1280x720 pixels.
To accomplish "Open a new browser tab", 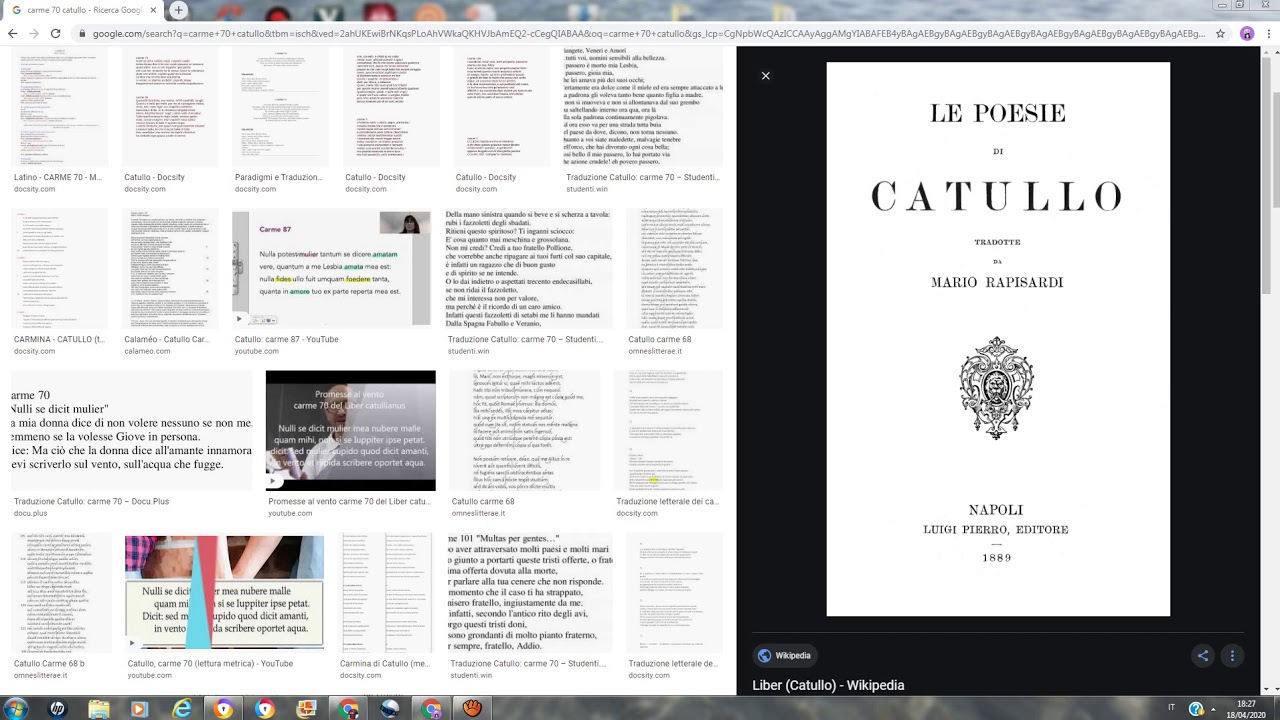I will click(x=178, y=10).
